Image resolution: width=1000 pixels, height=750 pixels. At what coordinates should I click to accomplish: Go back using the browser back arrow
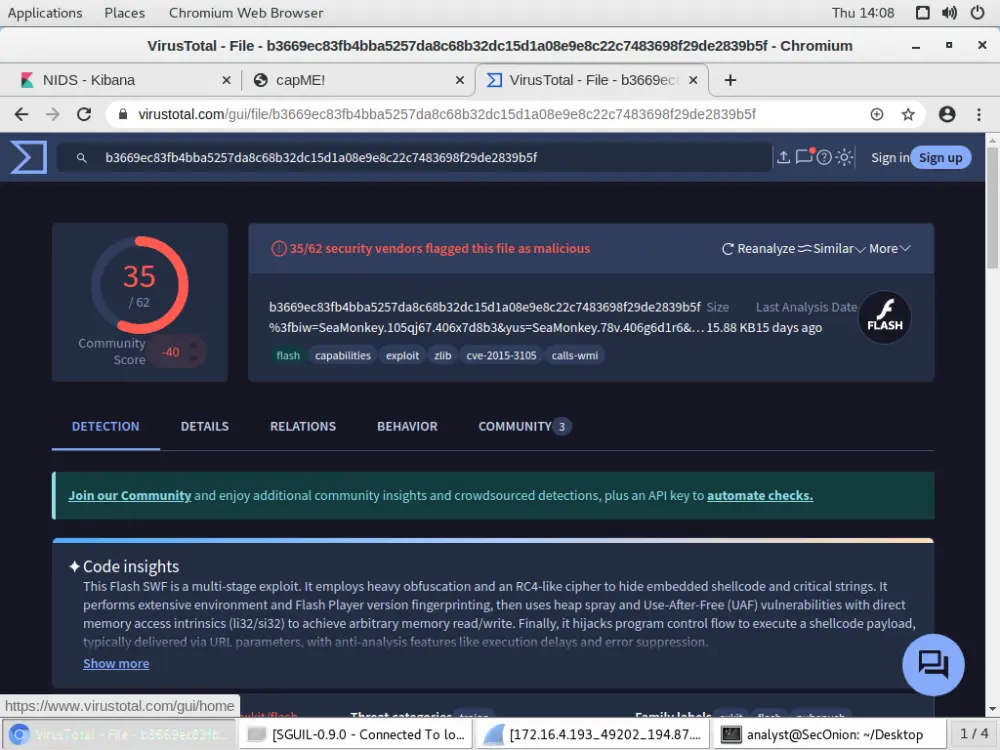21,113
